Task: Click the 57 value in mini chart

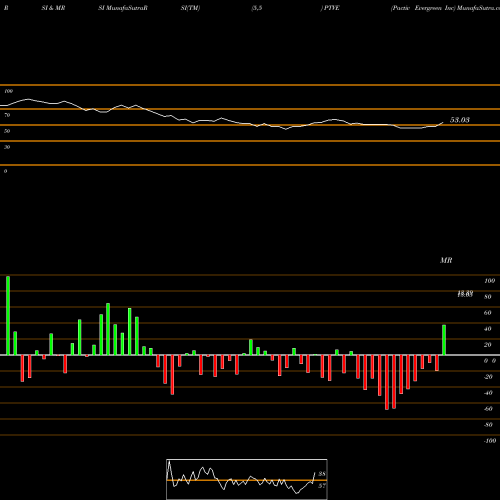Action: [x=322, y=486]
